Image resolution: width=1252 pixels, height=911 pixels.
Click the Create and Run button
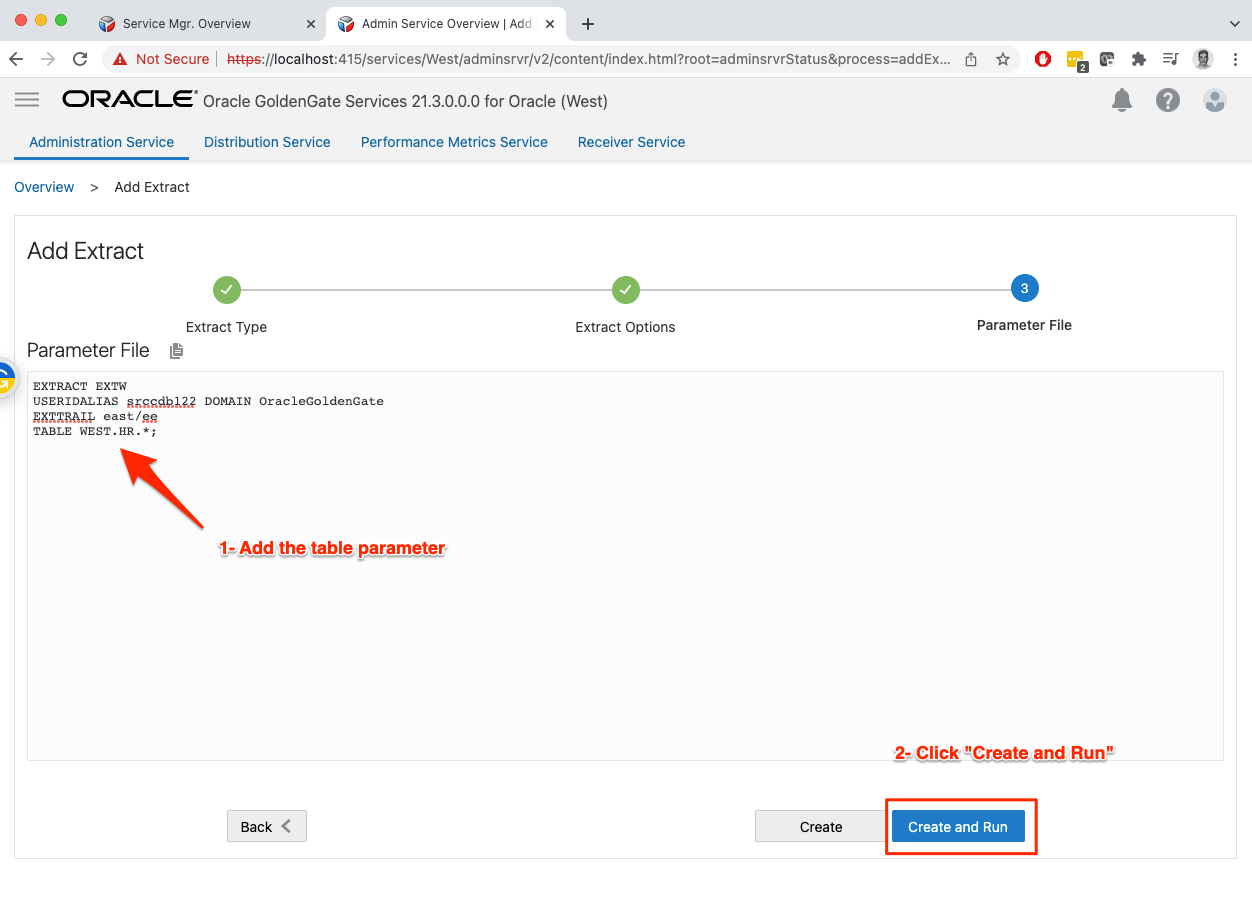tap(957, 827)
